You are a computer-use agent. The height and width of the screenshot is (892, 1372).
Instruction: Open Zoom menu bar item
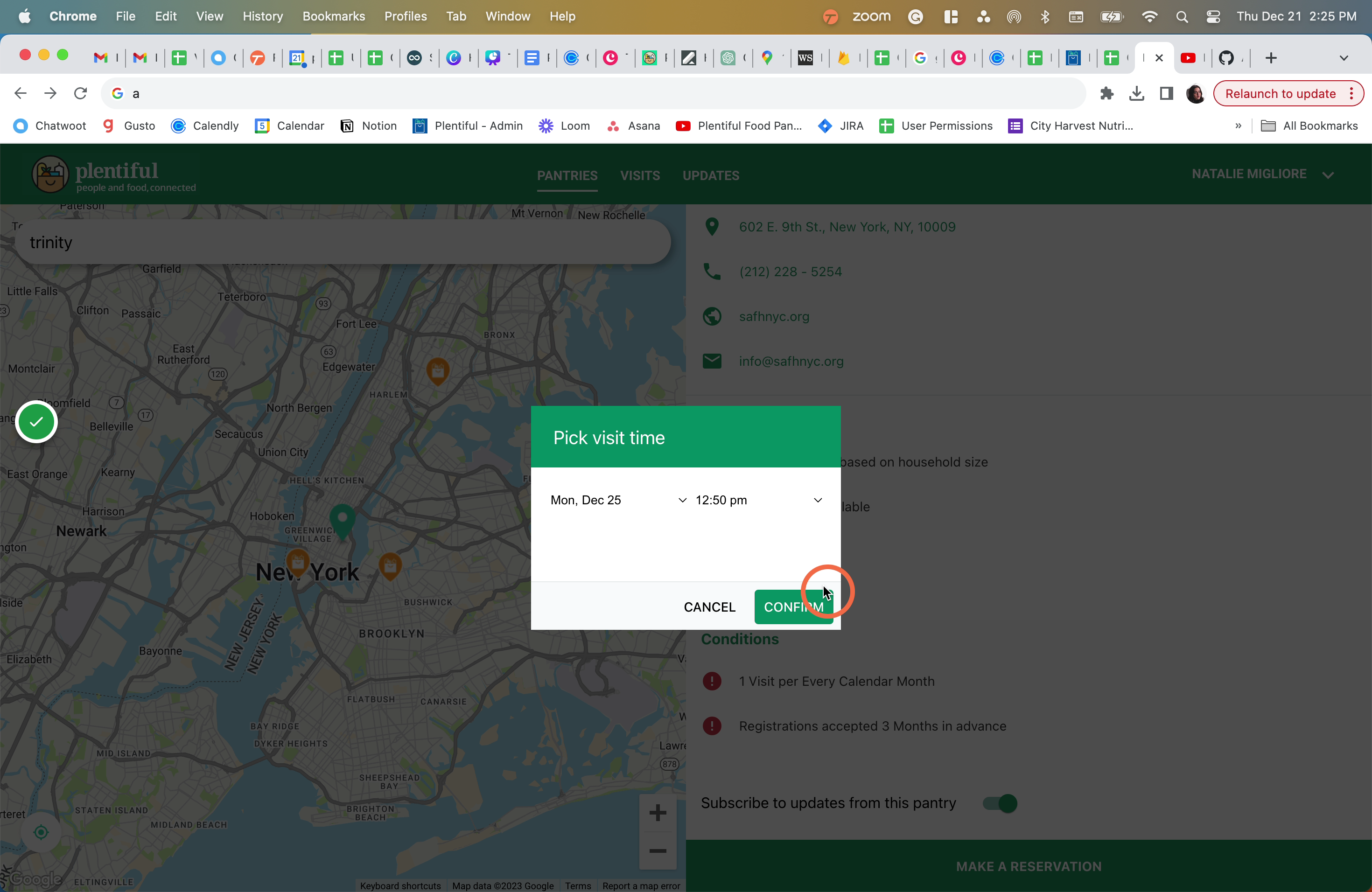(871, 16)
